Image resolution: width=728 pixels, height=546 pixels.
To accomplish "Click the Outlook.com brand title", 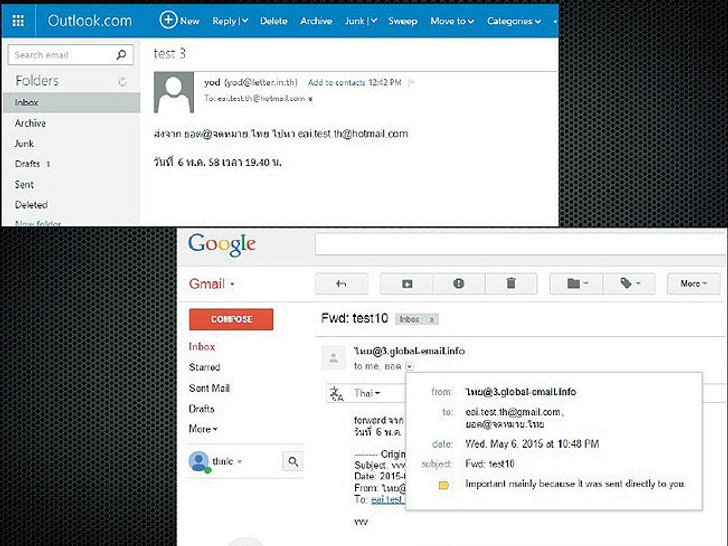I will click(90, 20).
